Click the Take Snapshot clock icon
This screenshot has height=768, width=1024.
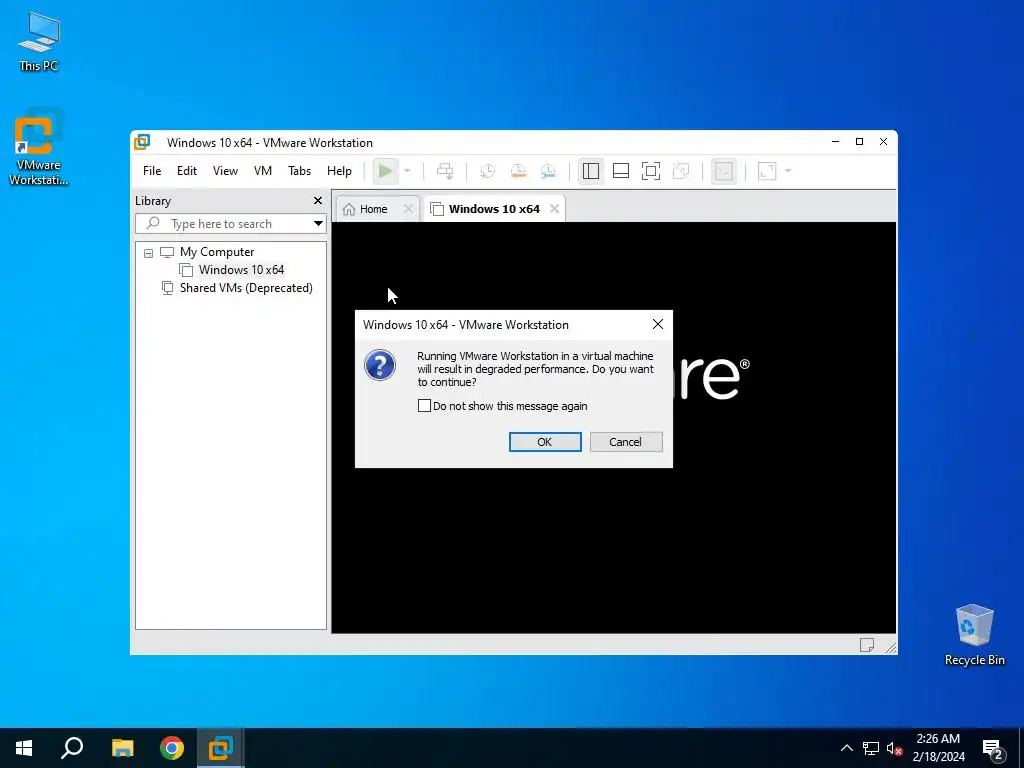(x=487, y=171)
